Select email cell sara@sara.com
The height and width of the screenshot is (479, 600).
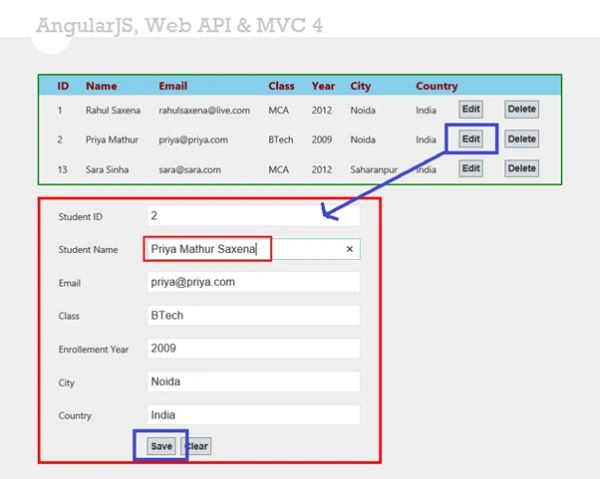click(190, 169)
